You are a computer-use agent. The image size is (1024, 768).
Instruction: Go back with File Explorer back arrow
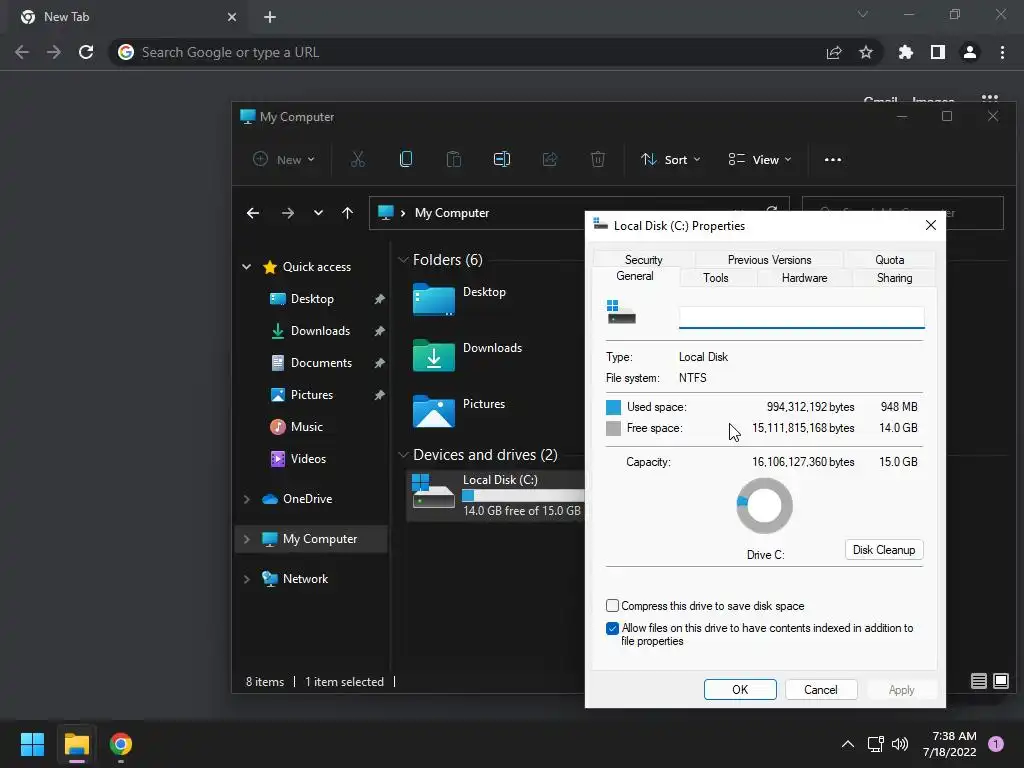point(253,213)
